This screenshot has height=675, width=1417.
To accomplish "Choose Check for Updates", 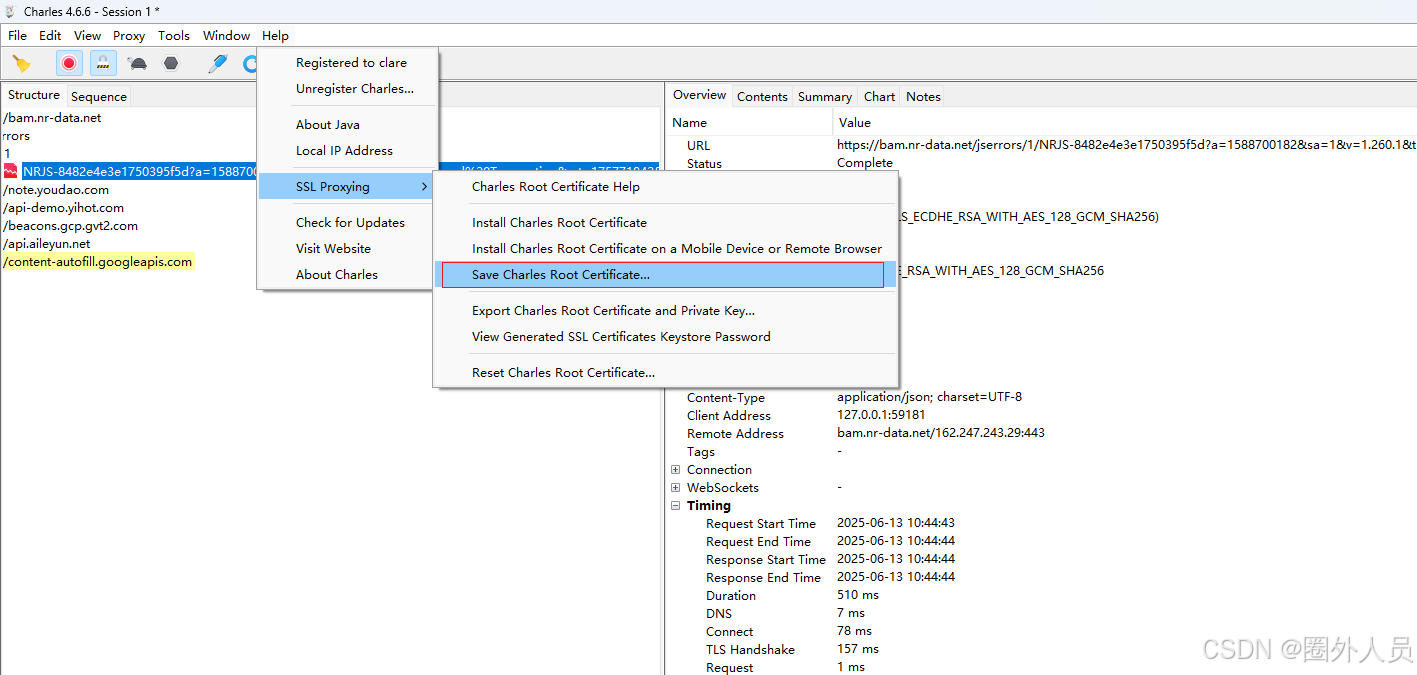I will [348, 222].
